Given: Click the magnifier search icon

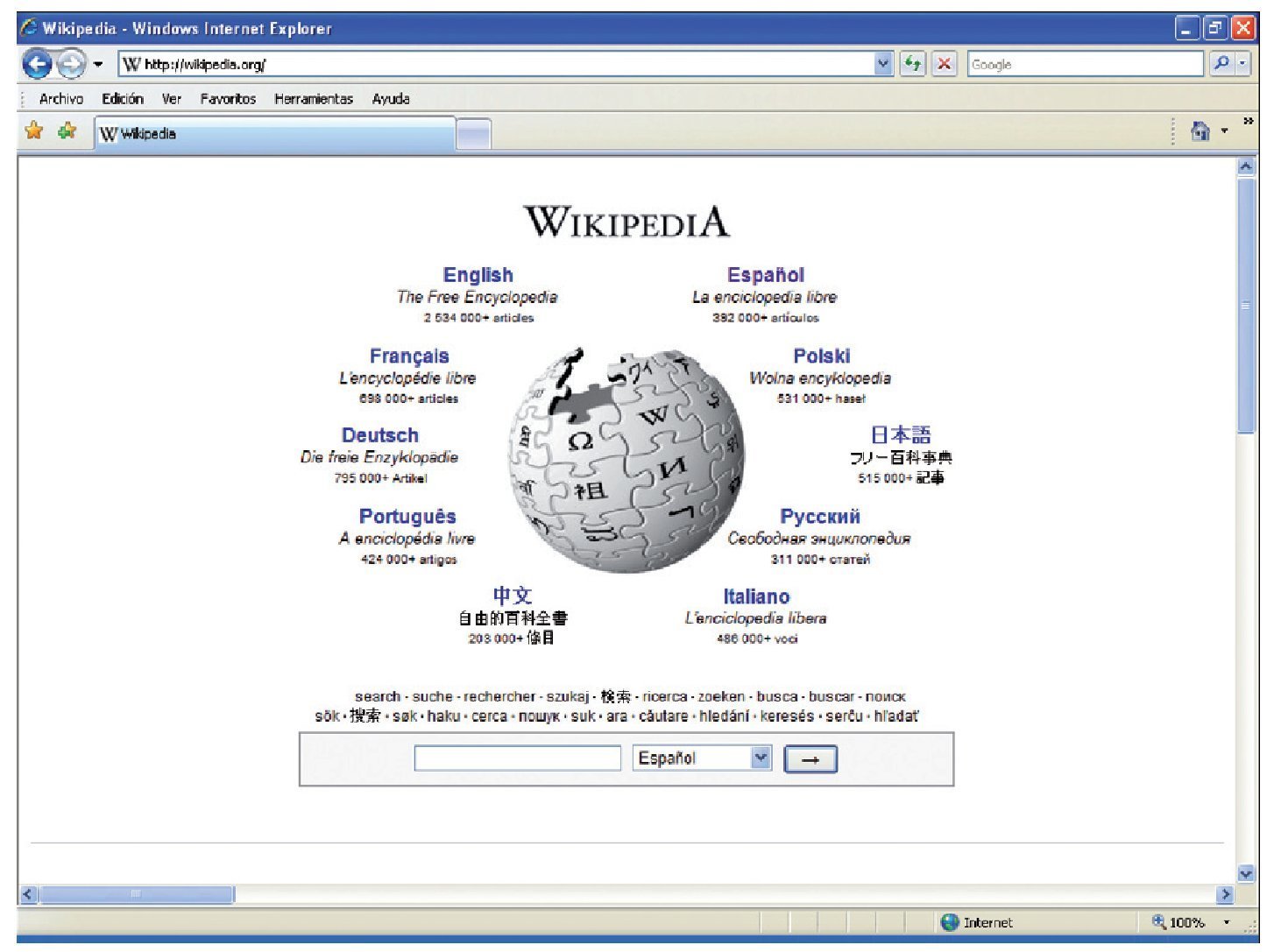Looking at the screenshot, I should [1221, 64].
